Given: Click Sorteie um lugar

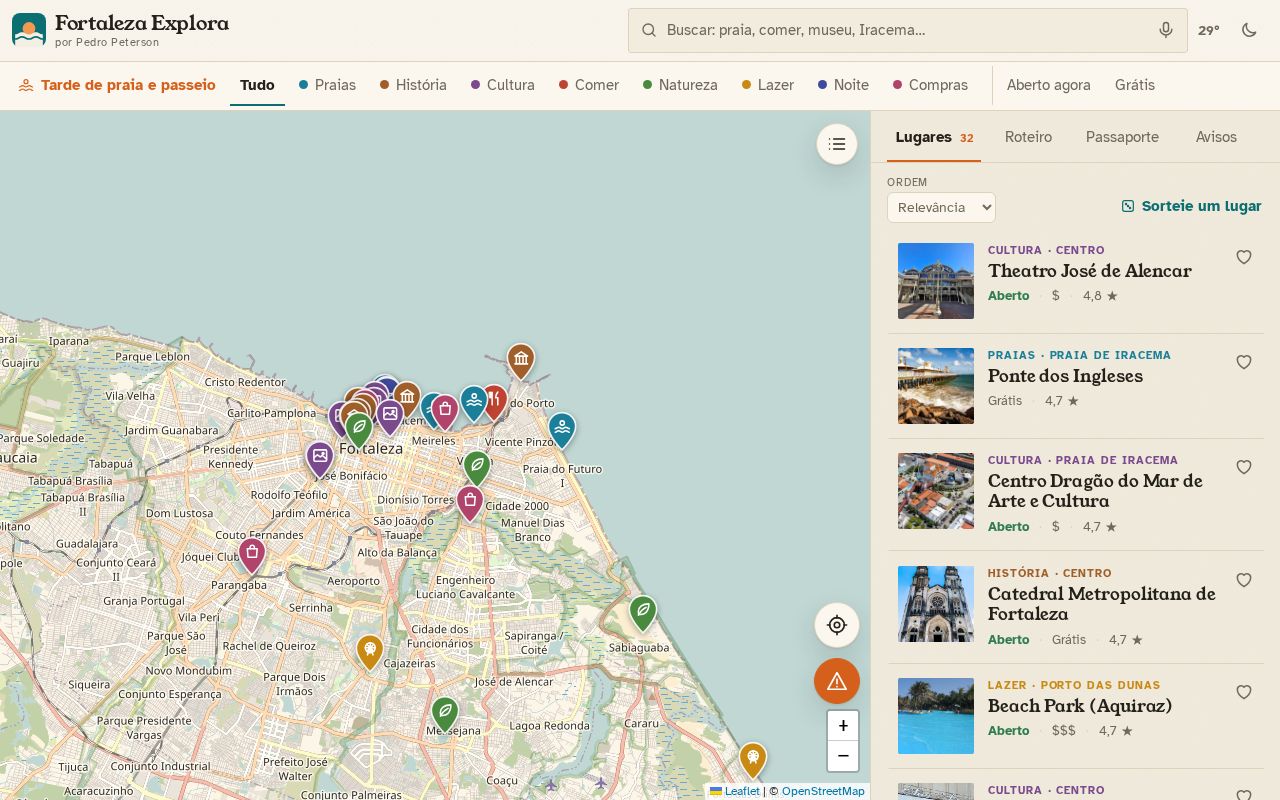Looking at the screenshot, I should (x=1192, y=206).
